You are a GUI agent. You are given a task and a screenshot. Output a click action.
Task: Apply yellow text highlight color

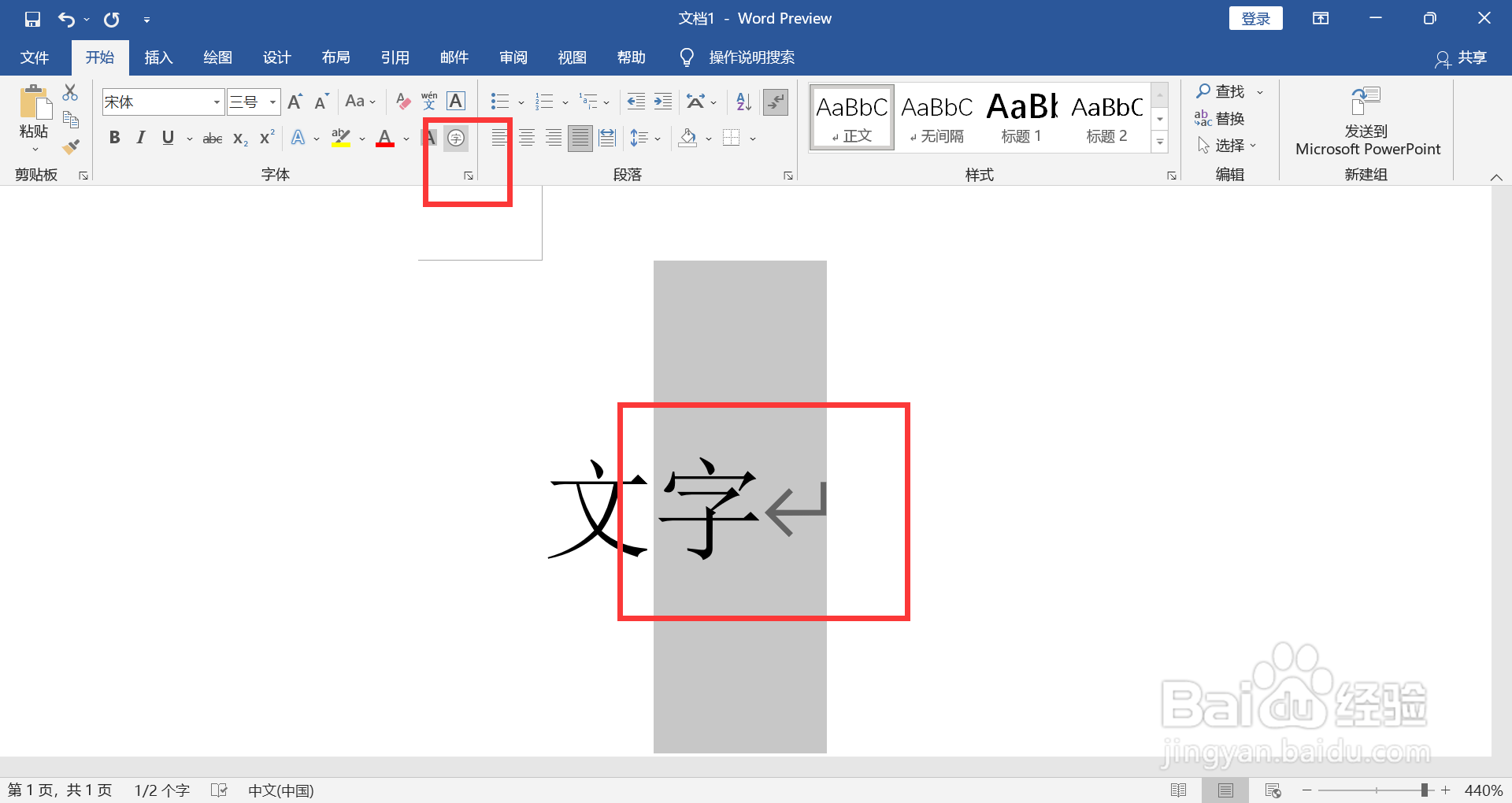coord(341,139)
